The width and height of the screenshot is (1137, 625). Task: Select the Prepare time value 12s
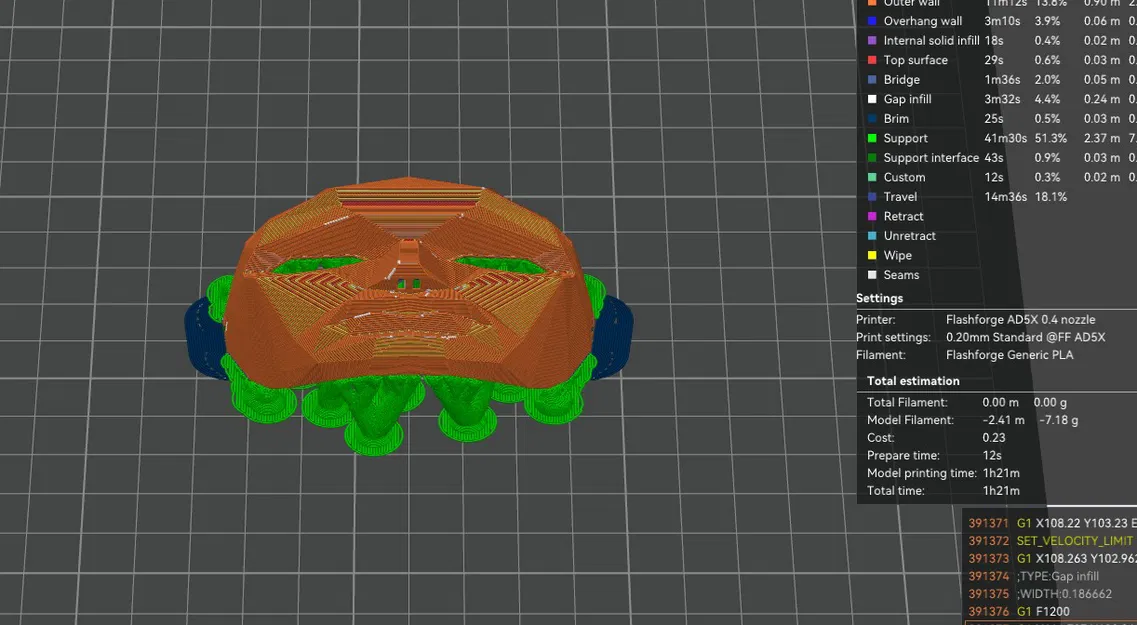point(992,456)
